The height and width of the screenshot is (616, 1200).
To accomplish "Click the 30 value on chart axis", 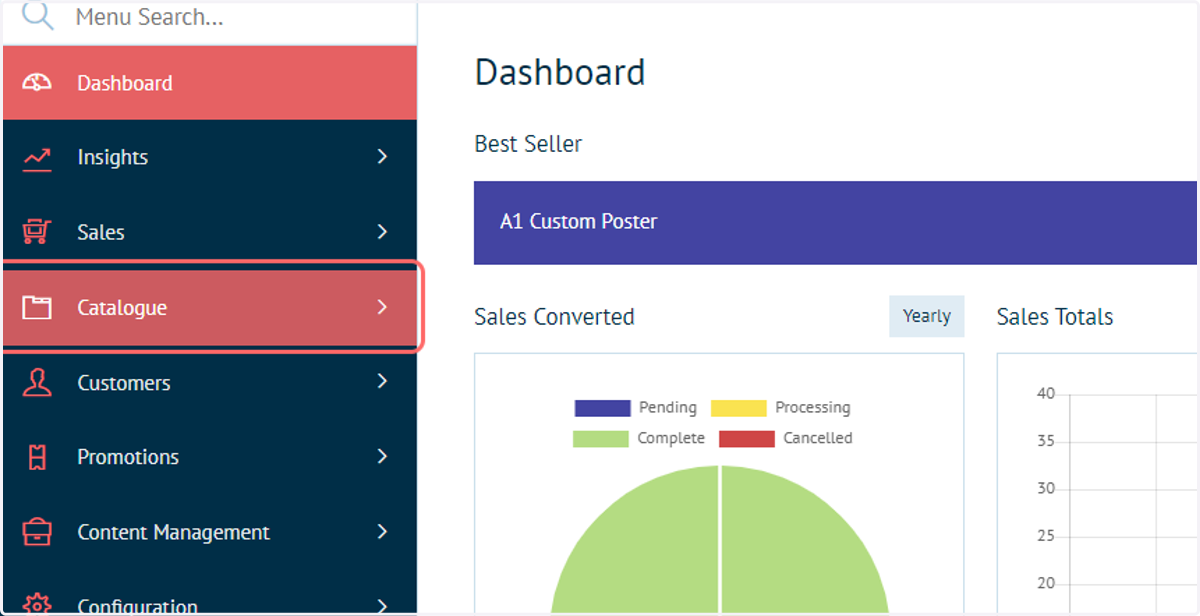I will 1046,488.
